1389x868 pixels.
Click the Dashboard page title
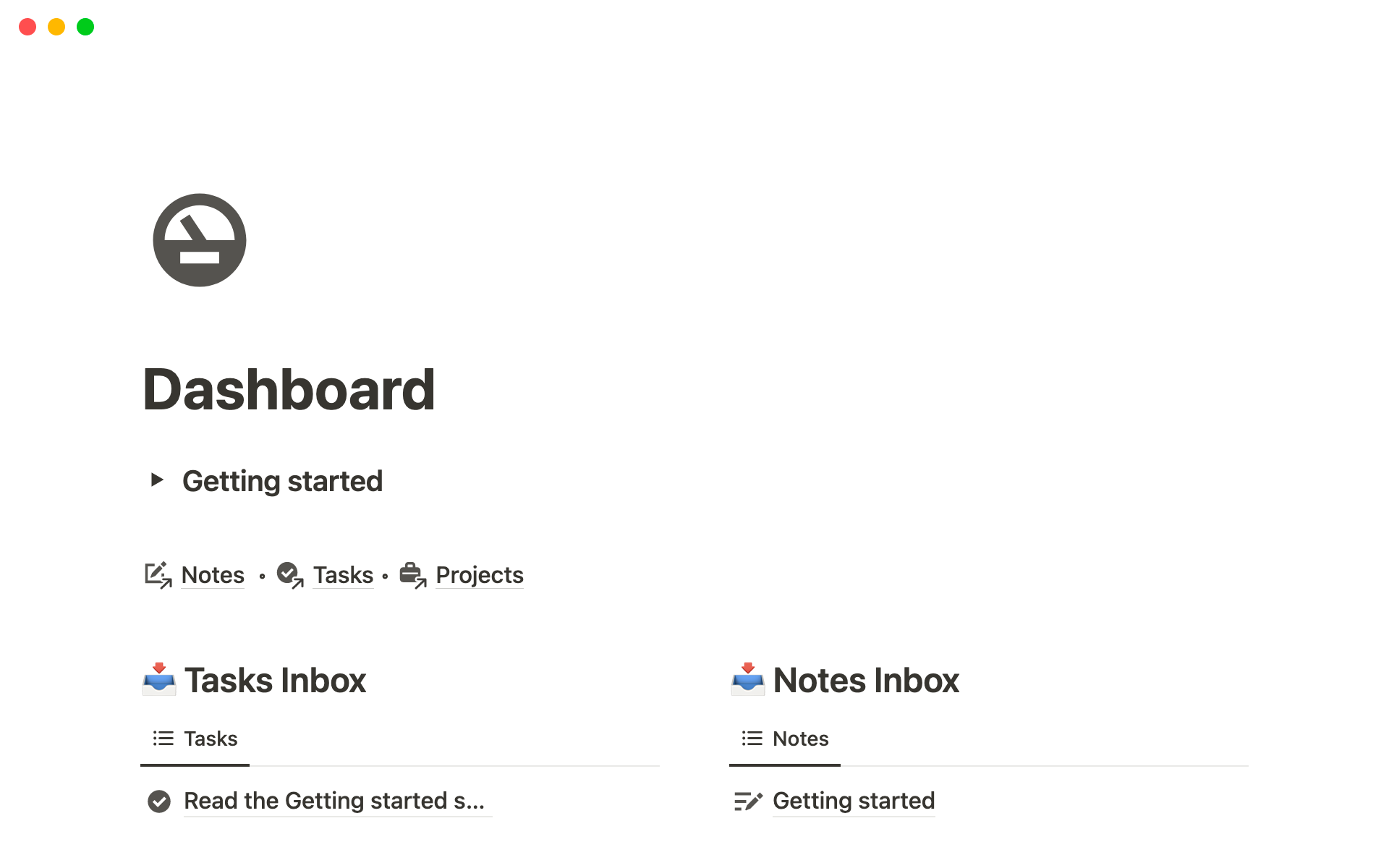289,390
